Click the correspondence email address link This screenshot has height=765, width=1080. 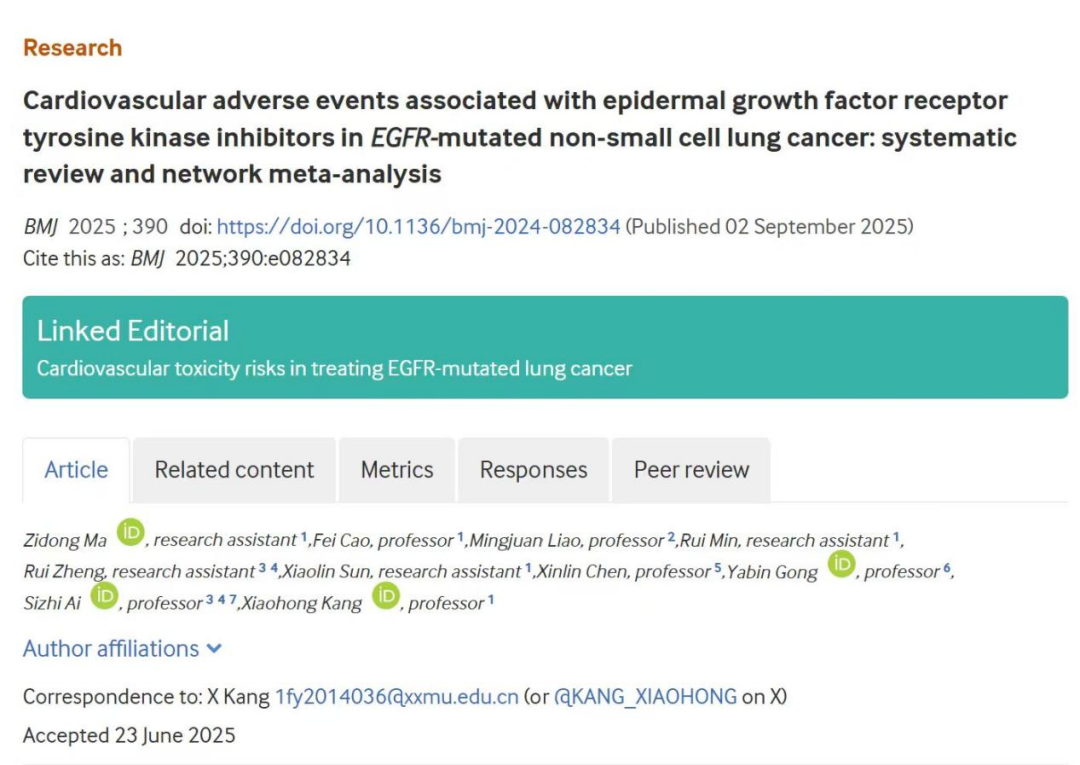pyautogui.click(x=397, y=697)
